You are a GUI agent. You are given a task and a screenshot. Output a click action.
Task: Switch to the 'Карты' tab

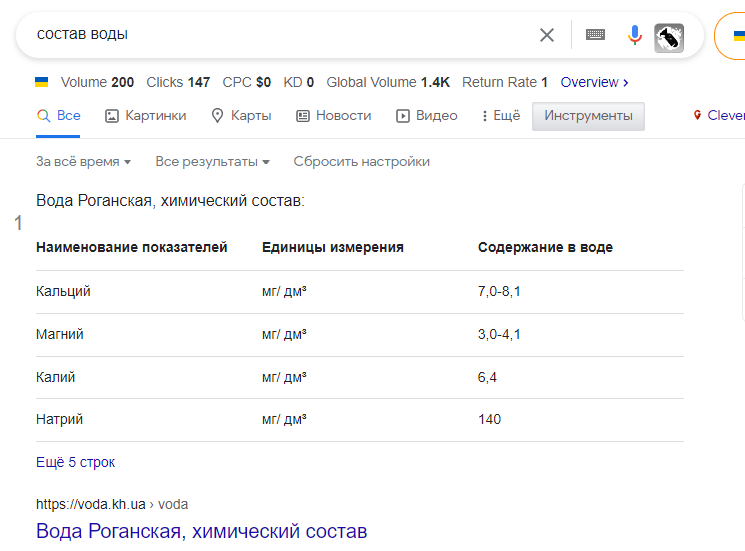241,116
